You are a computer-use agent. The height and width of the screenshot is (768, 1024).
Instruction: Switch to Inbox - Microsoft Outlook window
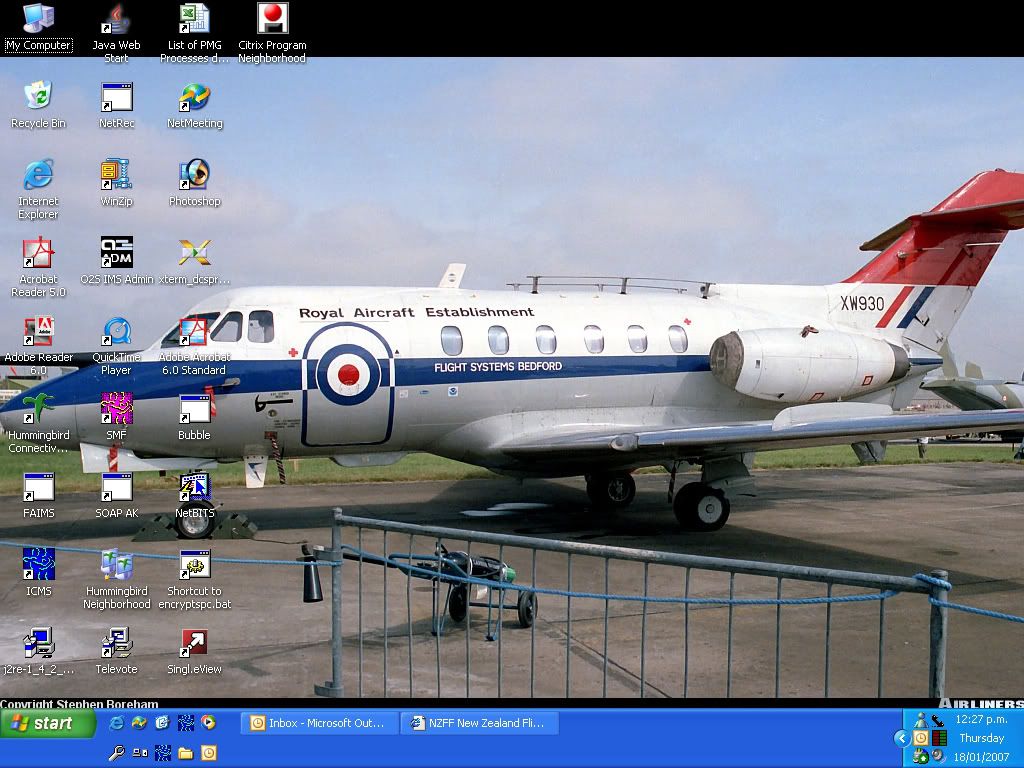(318, 723)
